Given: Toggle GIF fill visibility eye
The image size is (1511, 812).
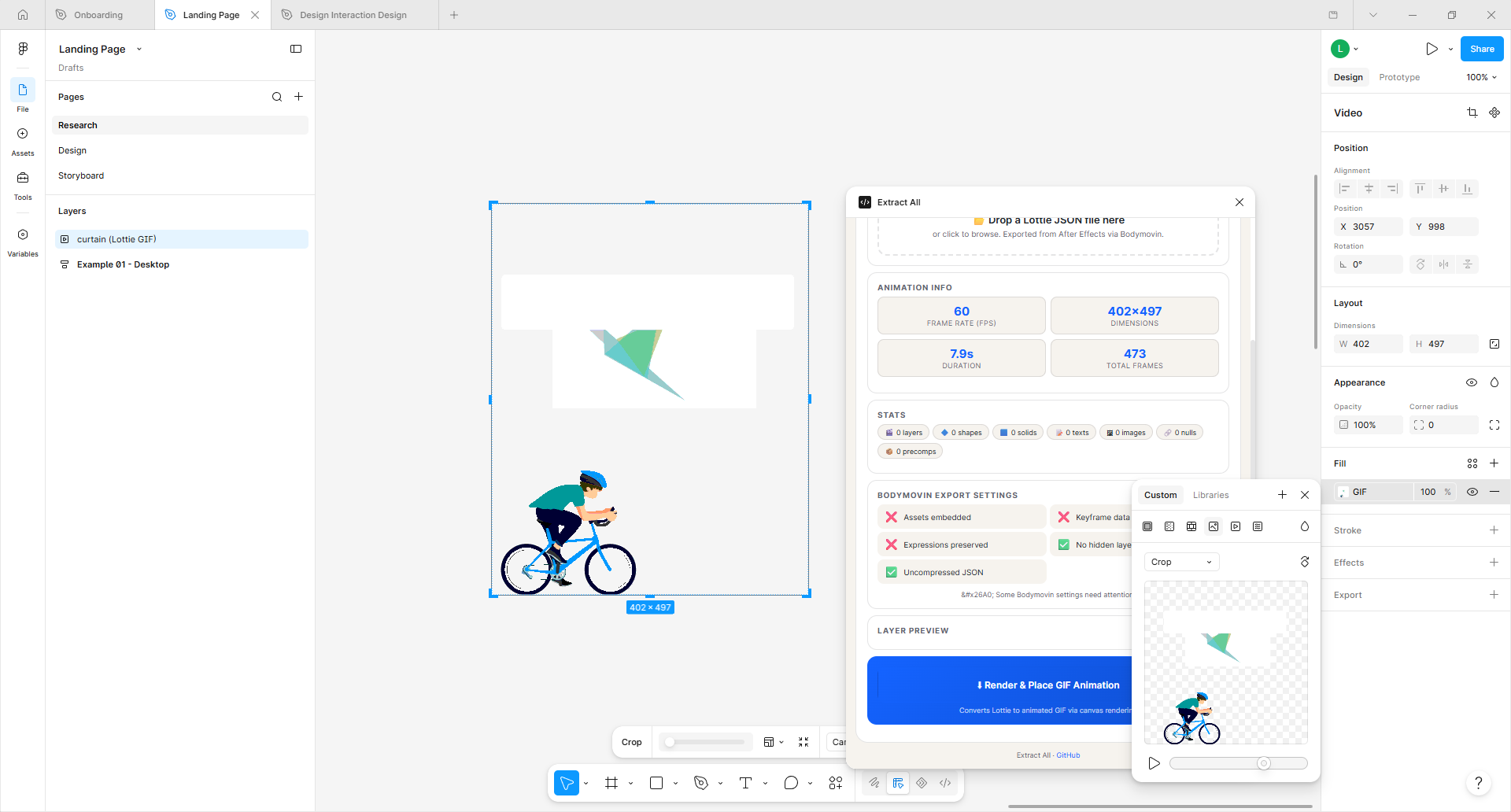Looking at the screenshot, I should tap(1472, 492).
